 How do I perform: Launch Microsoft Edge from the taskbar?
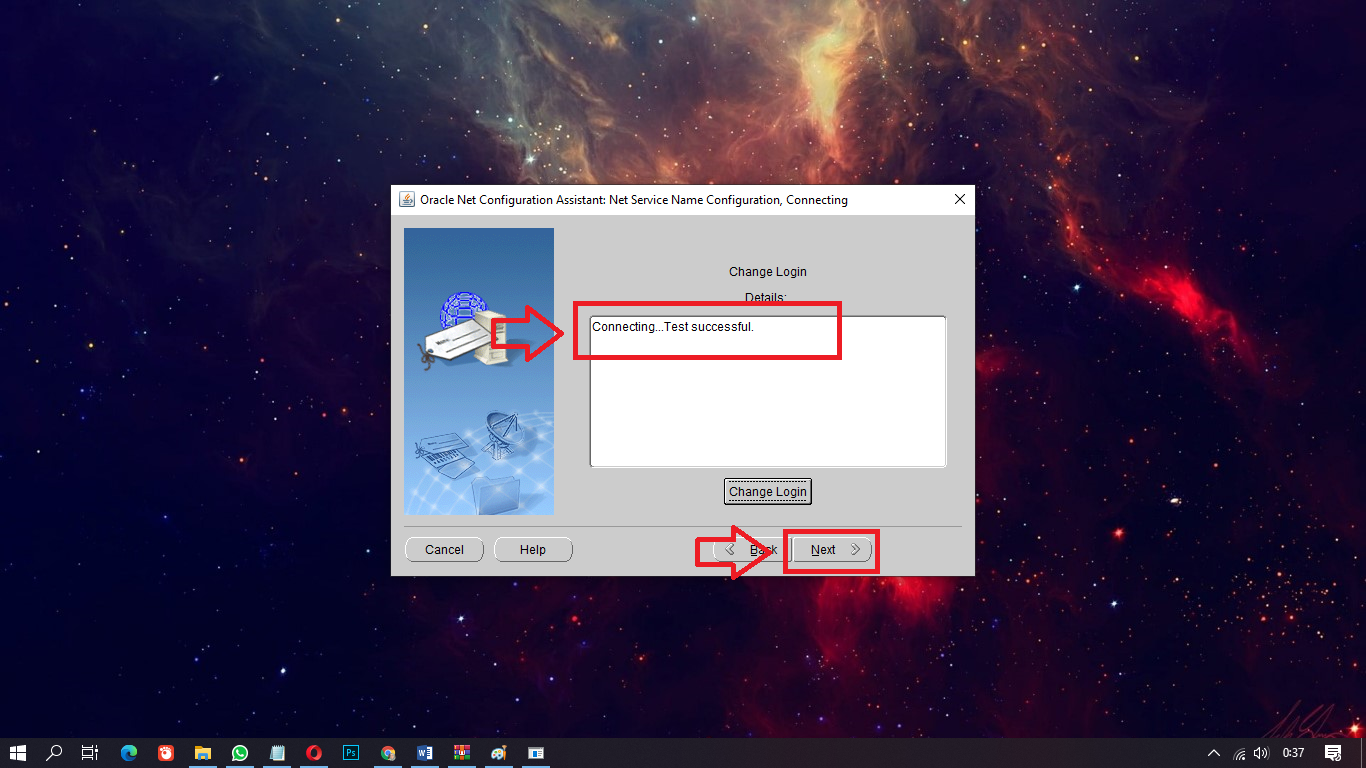128,753
